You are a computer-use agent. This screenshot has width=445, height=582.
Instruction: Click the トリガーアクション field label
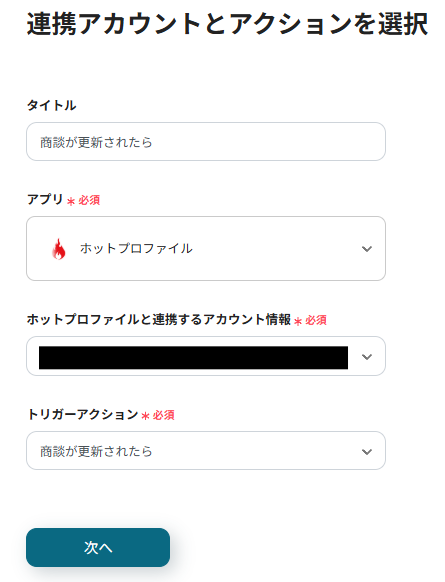coord(82,414)
